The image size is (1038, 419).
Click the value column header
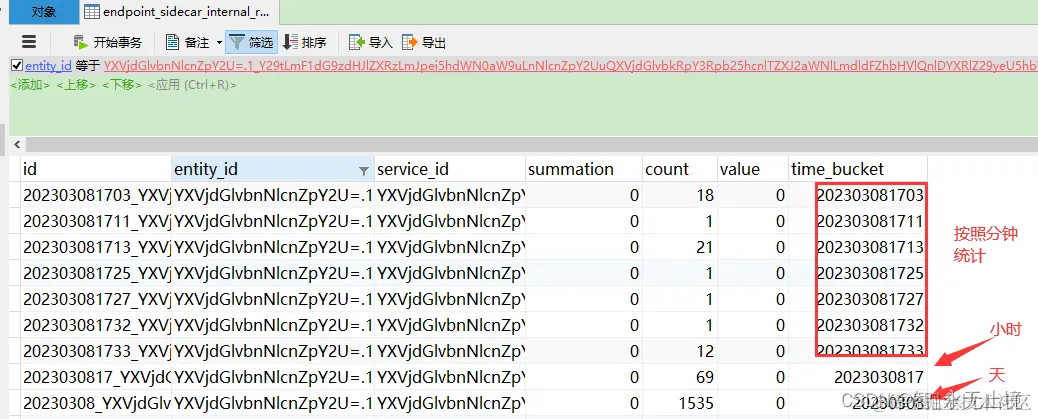[x=753, y=169]
